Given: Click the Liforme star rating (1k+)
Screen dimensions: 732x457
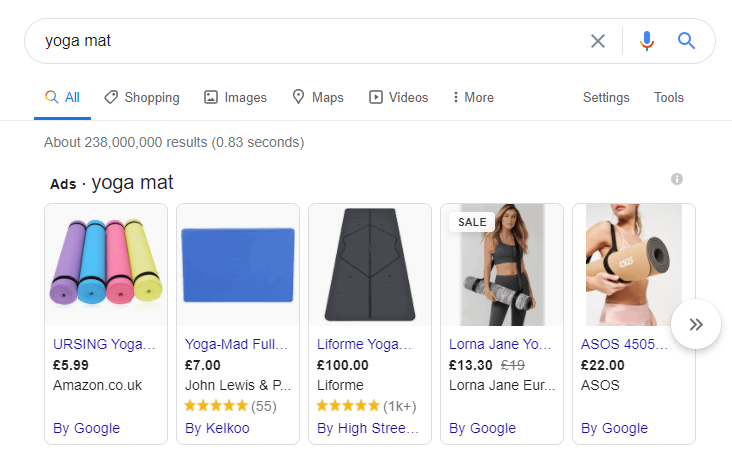Looking at the screenshot, I should point(366,406).
